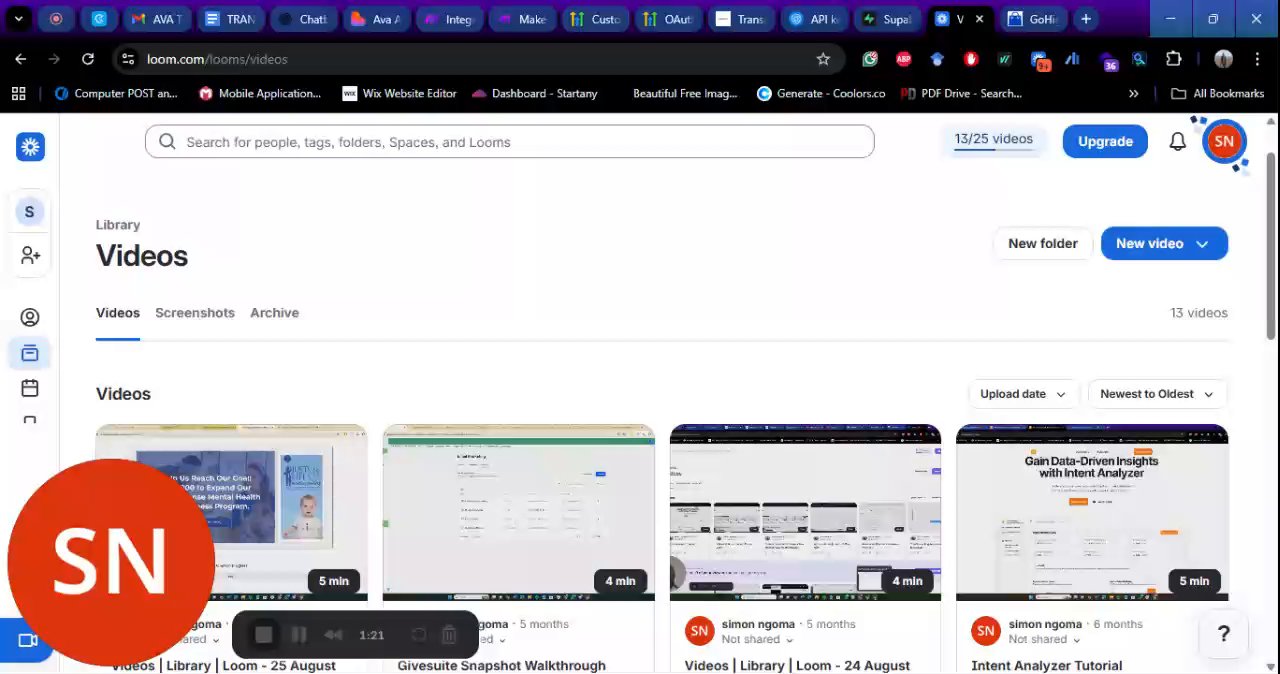Switch to the Screenshots tab
The image size is (1280, 674).
click(x=195, y=313)
